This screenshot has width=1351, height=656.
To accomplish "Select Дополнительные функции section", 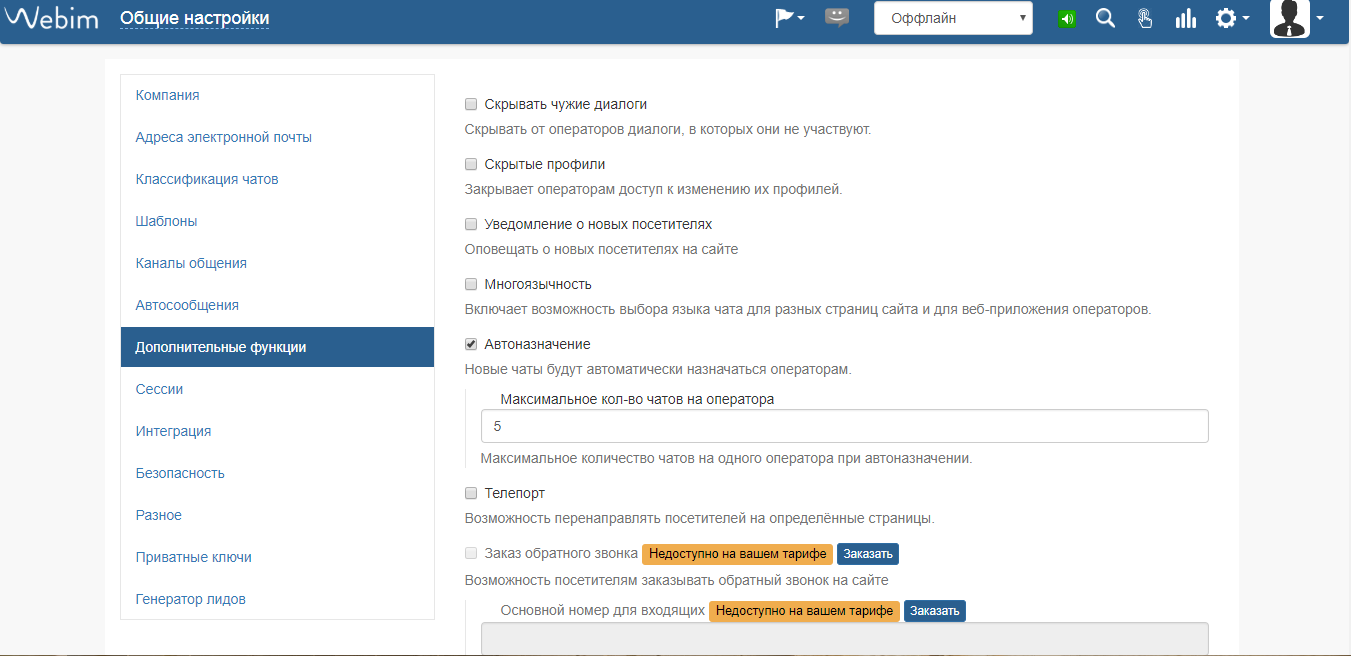I will coord(278,347).
